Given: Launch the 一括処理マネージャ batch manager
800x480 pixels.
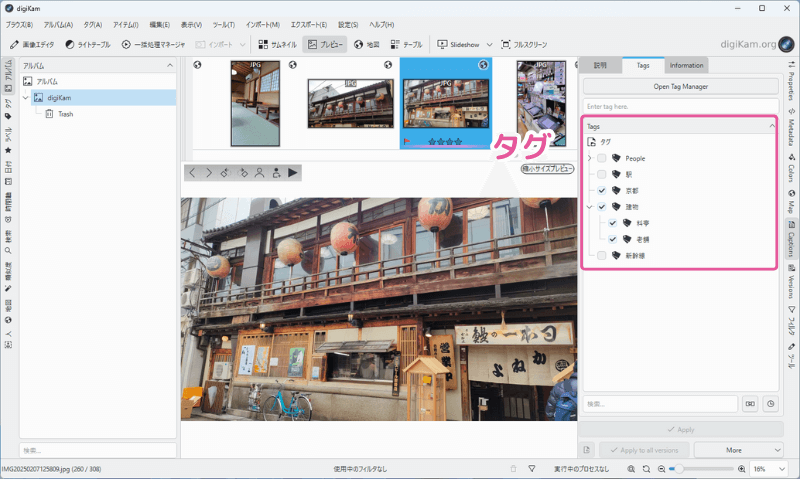Looking at the screenshot, I should (x=153, y=44).
